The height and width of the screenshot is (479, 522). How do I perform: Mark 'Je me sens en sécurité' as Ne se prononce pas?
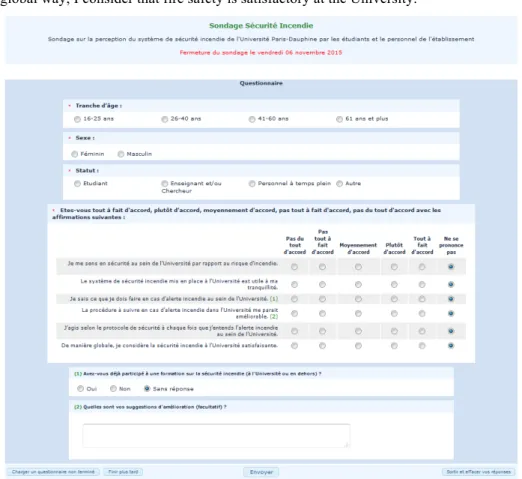click(451, 267)
